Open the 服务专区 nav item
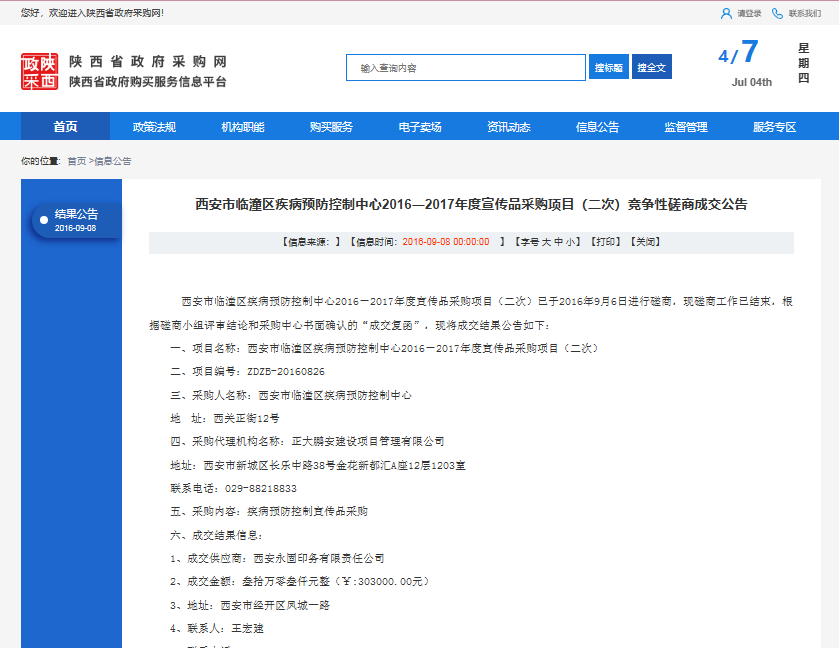 [x=774, y=127]
